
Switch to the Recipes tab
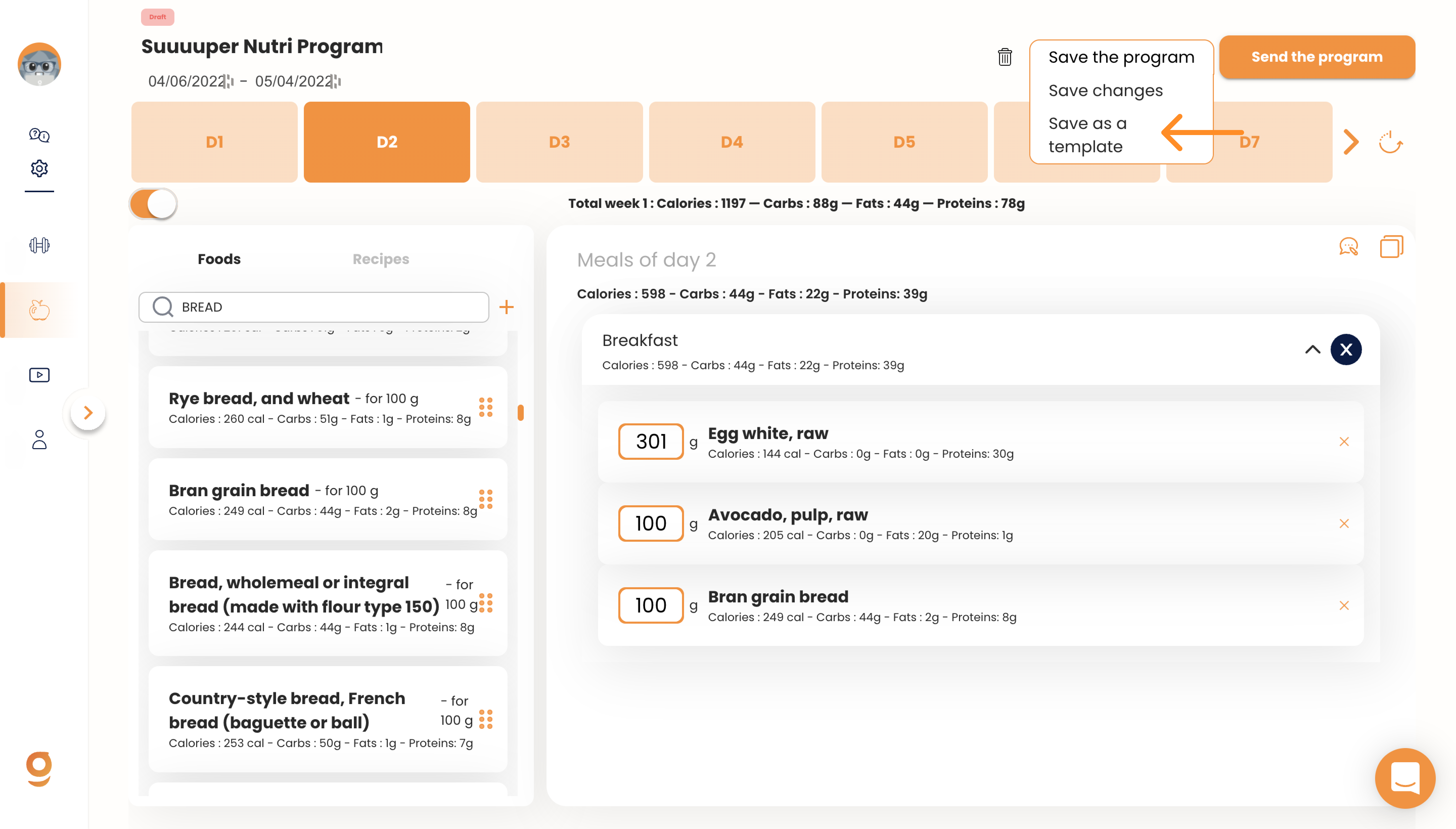(381, 259)
